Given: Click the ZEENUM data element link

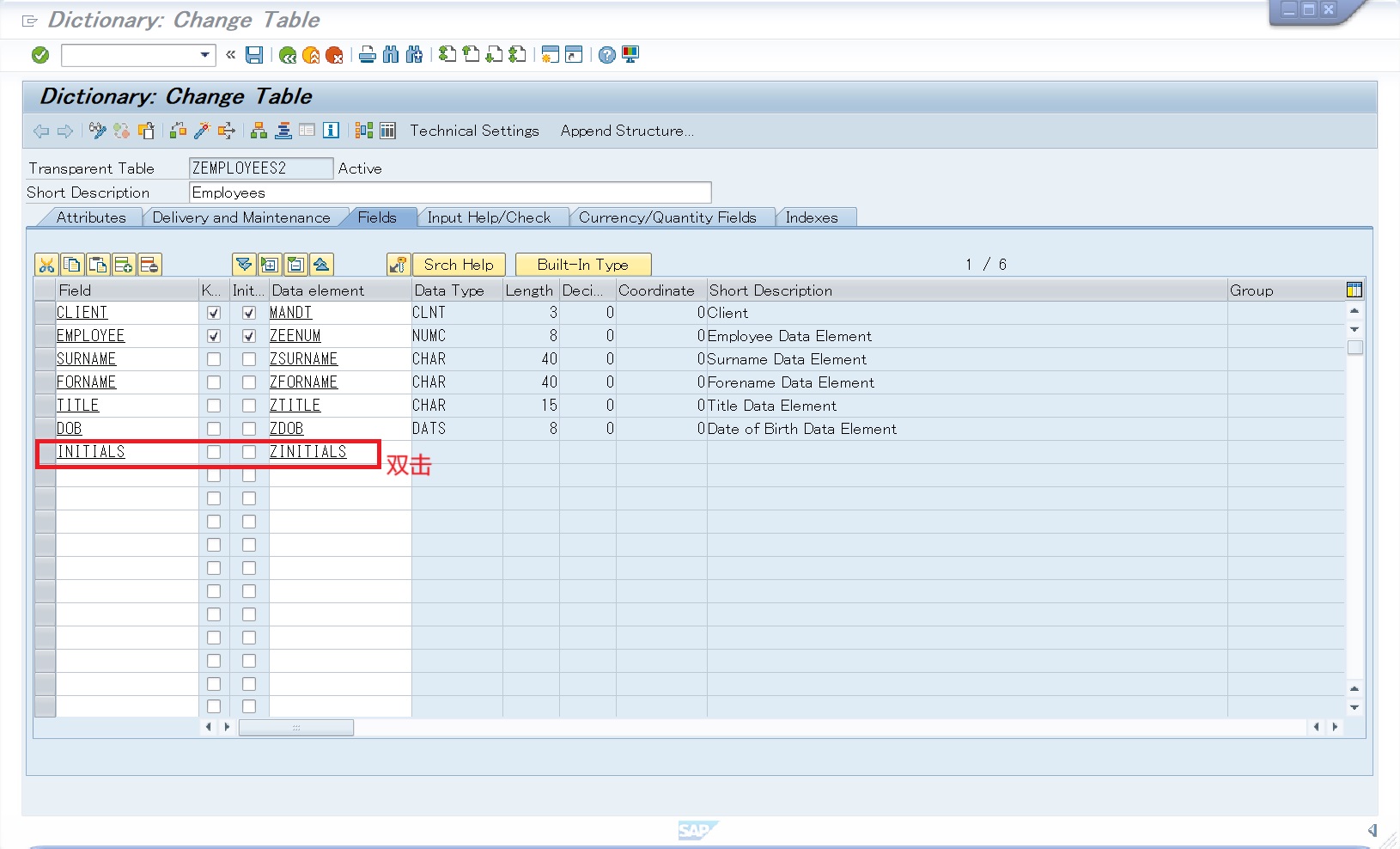Looking at the screenshot, I should (x=295, y=336).
